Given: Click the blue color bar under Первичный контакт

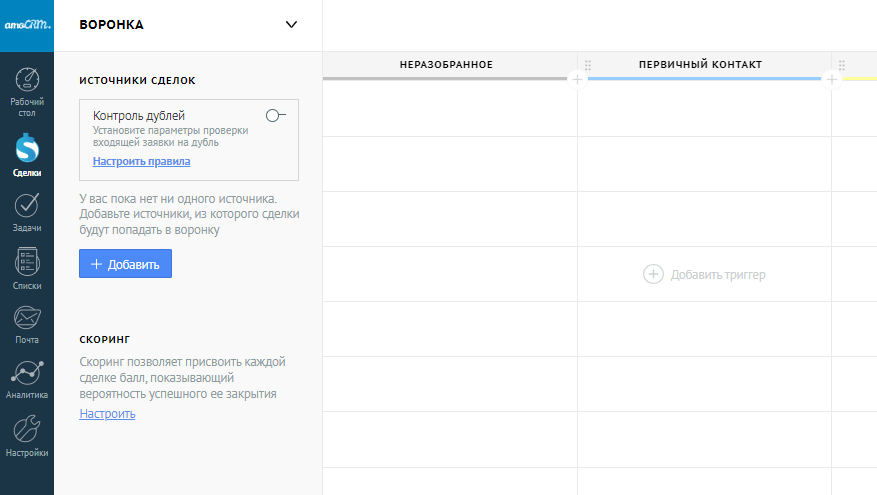Looking at the screenshot, I should tap(700, 78).
